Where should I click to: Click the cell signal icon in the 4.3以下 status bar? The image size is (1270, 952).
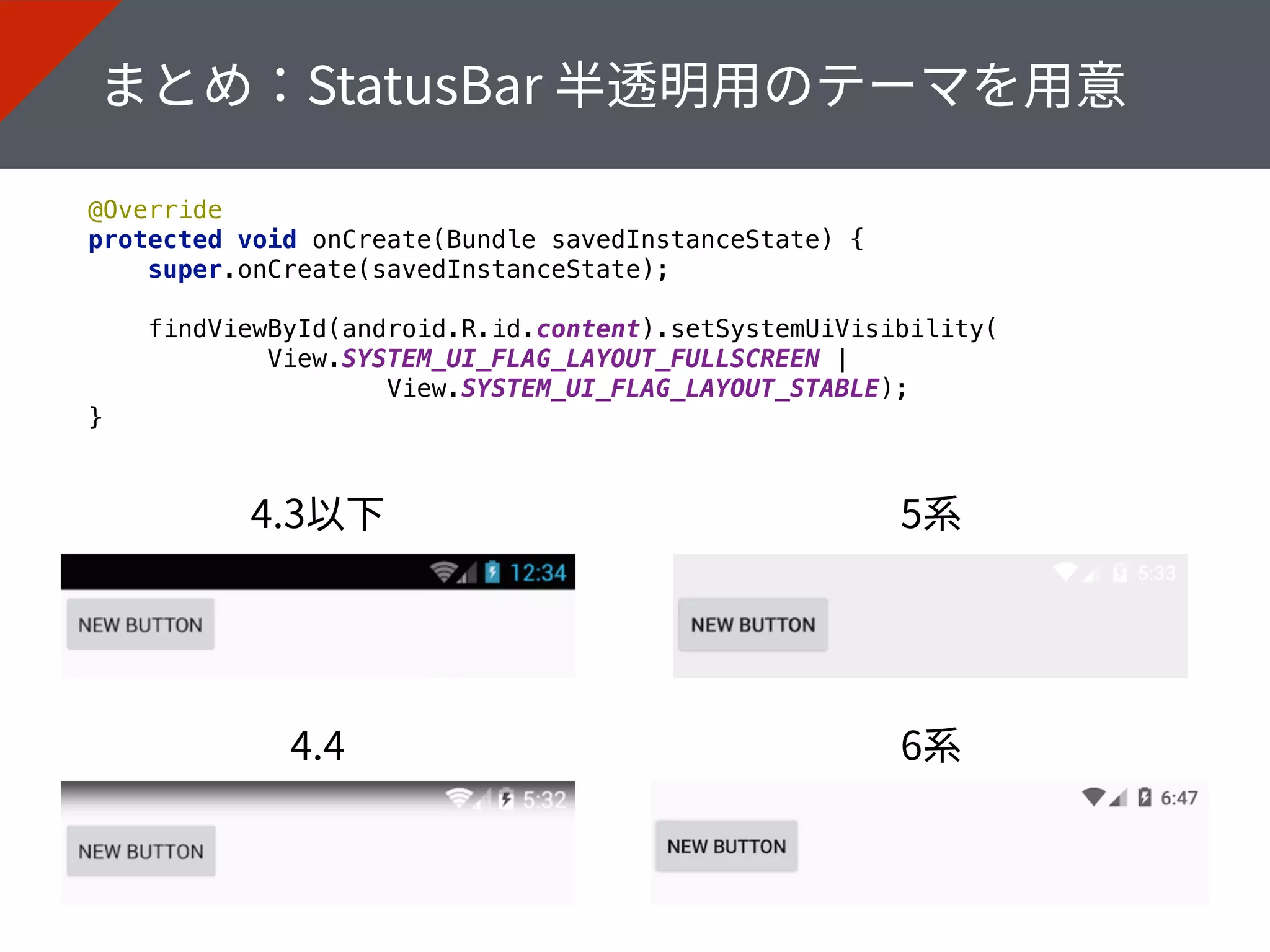[x=468, y=573]
